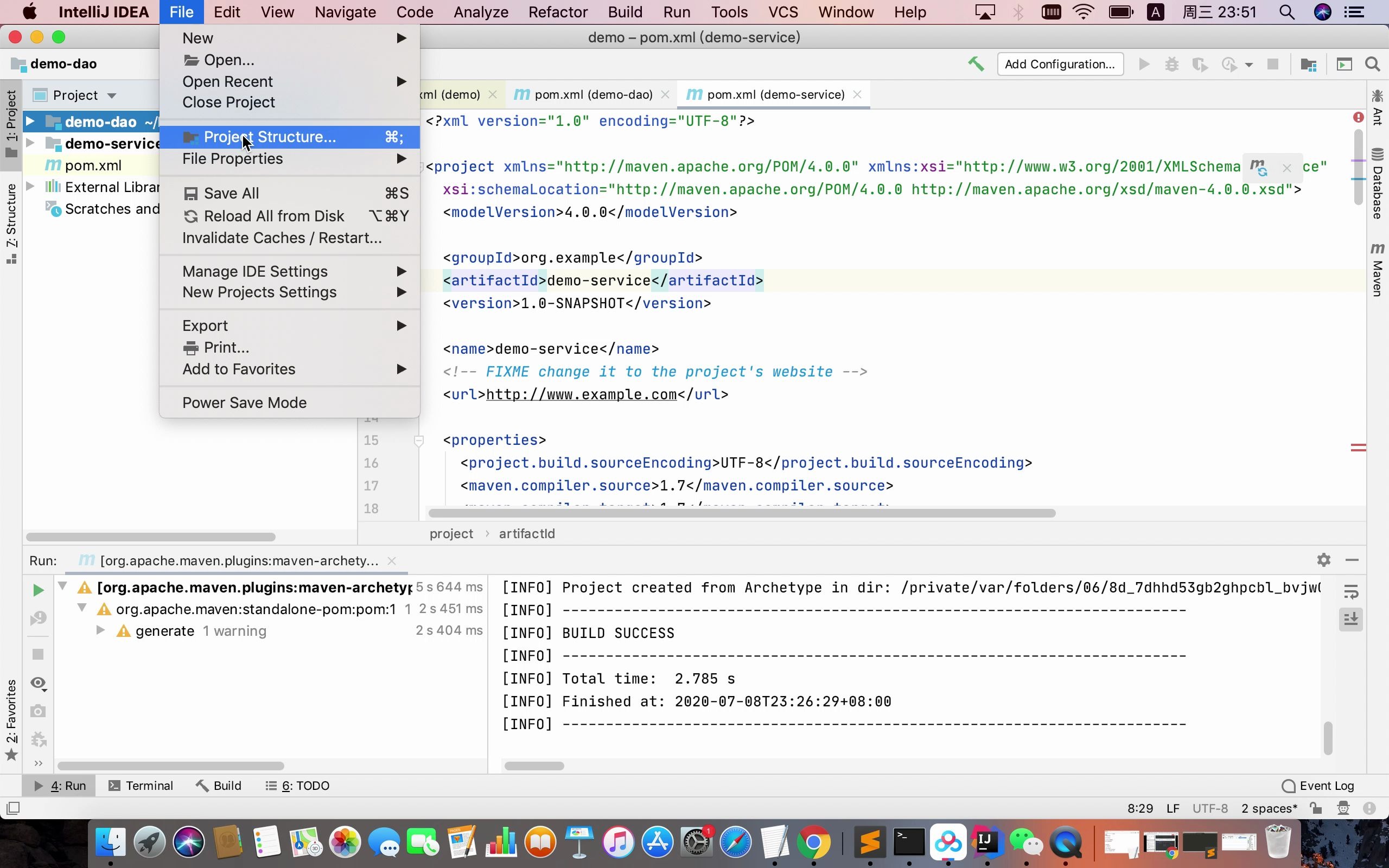Open the Terminal tool tab
Screen dimensions: 1389x868
pos(141,786)
